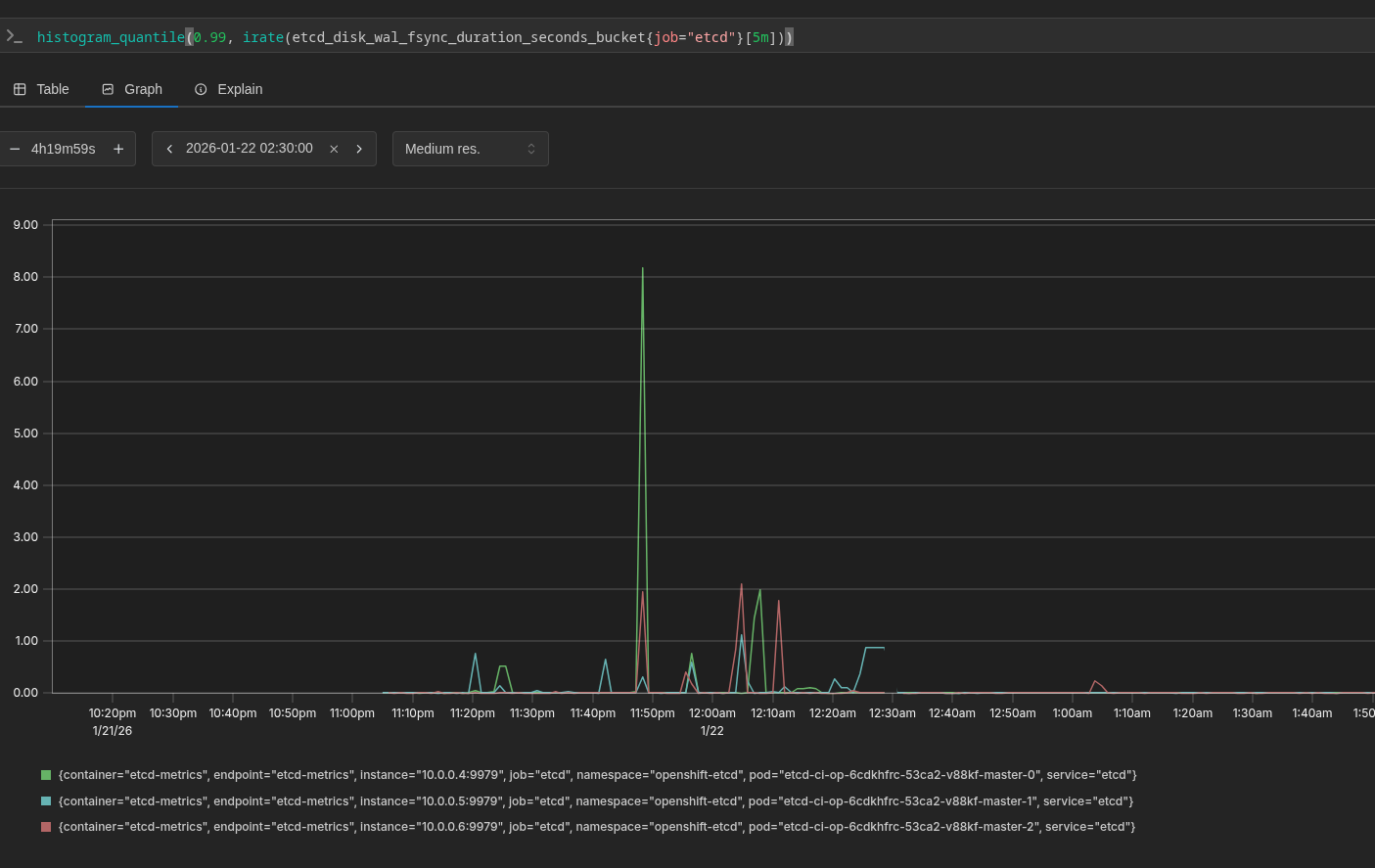Image resolution: width=1375 pixels, height=868 pixels.
Task: Click the Explain tab info icon
Action: (201, 89)
